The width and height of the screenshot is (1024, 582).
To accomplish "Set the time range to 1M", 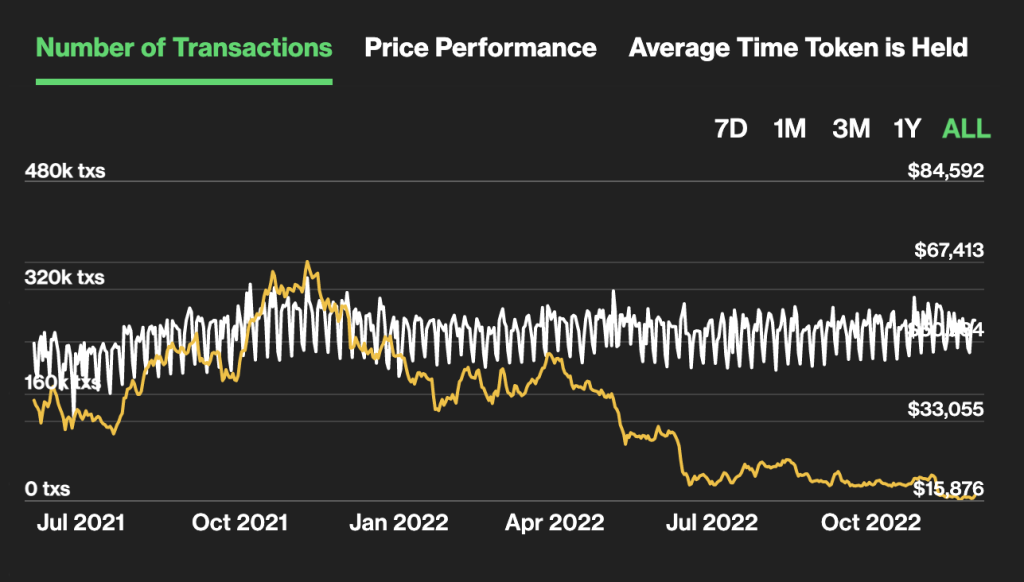I will [790, 129].
